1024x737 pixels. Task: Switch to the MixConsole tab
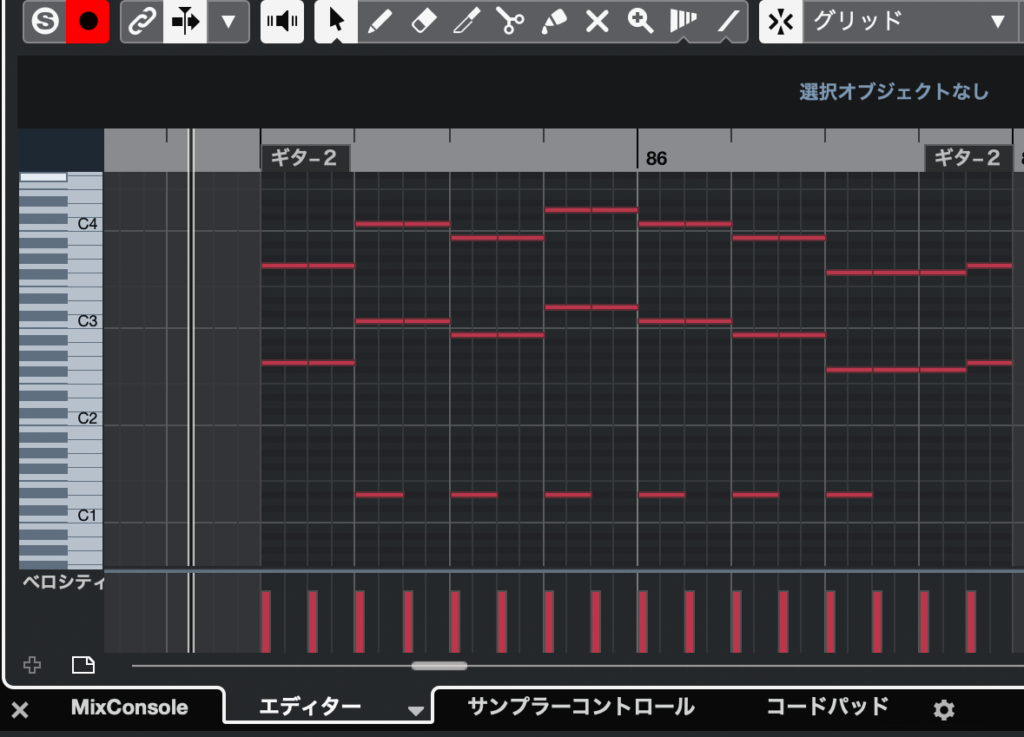click(129, 707)
